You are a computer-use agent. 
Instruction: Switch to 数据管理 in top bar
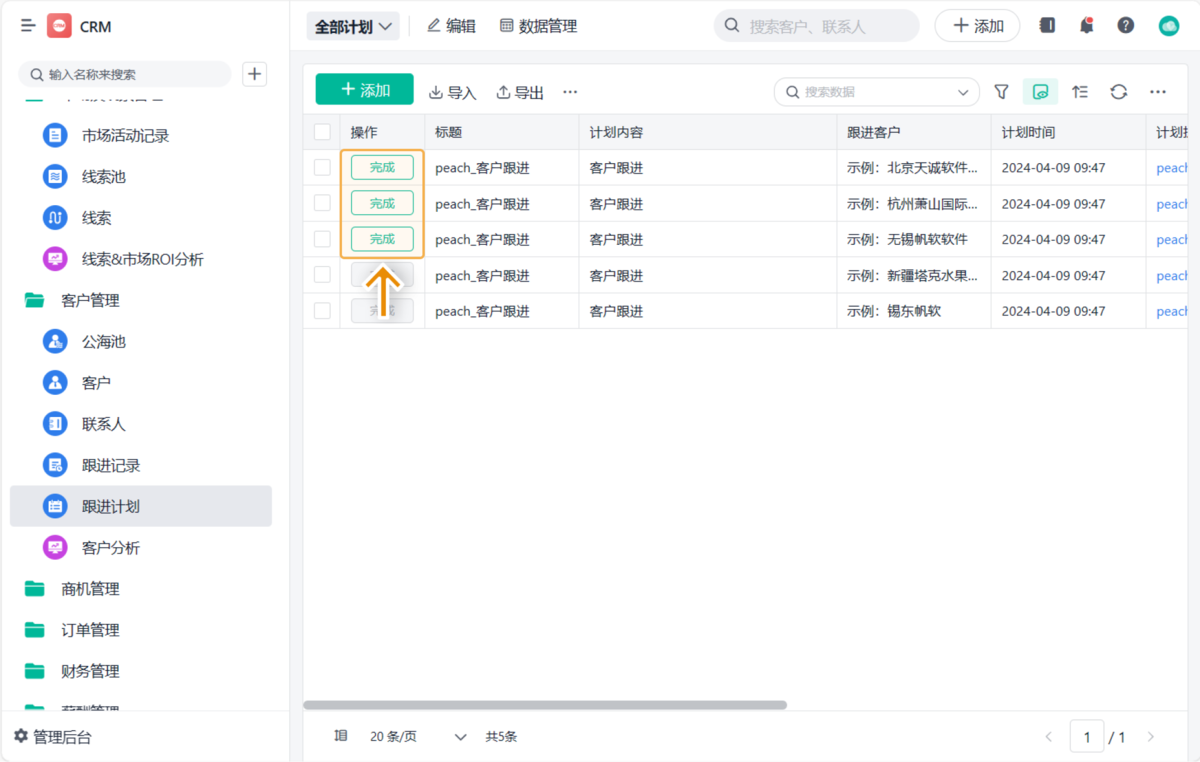tap(538, 26)
